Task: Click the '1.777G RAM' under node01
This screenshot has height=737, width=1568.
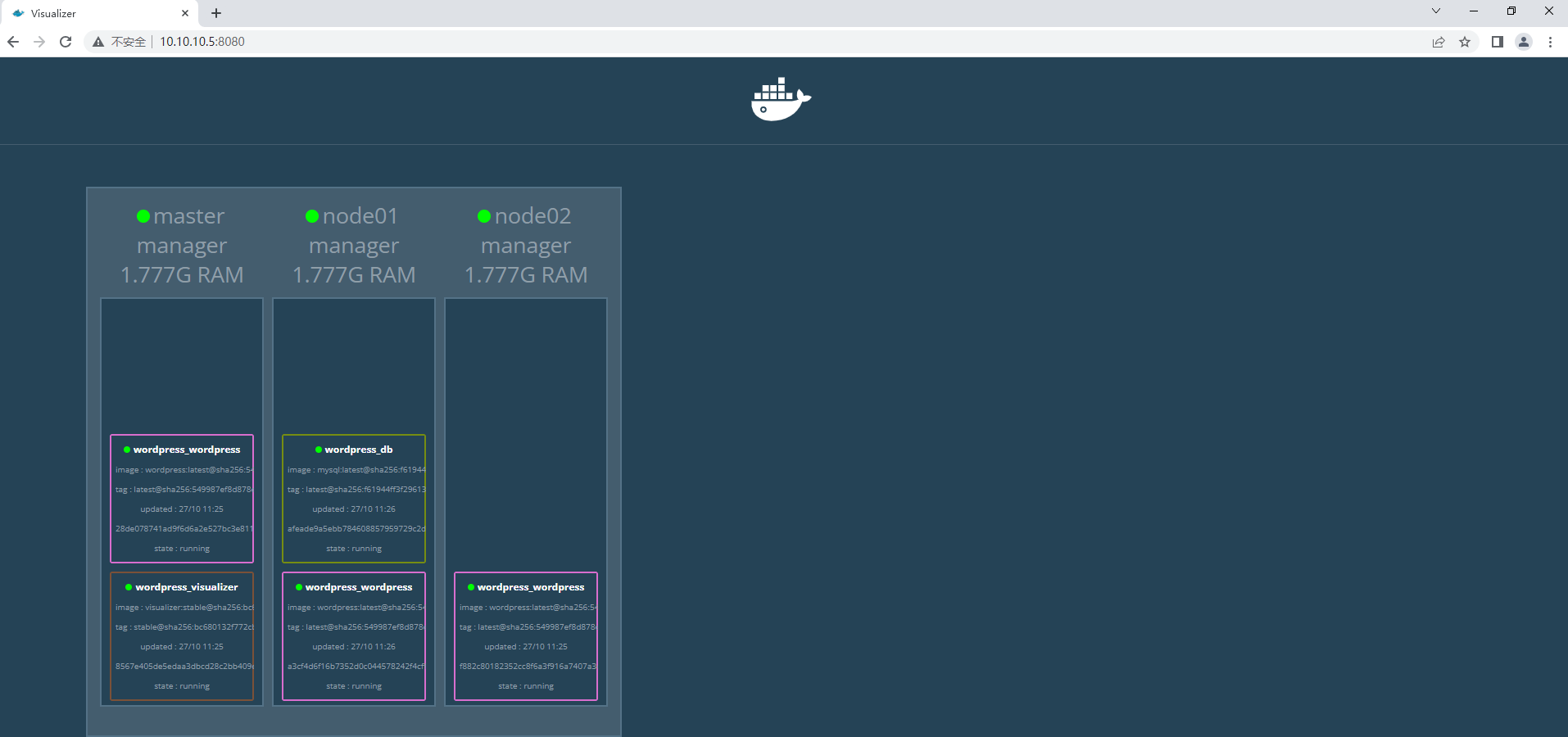Action: pyautogui.click(x=354, y=275)
